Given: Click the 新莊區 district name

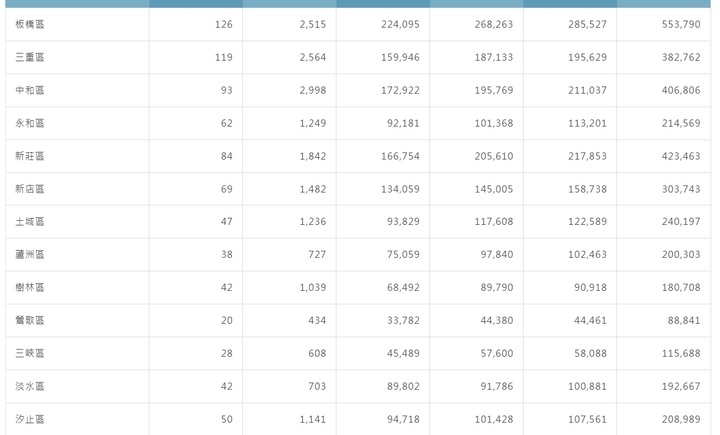Looking at the screenshot, I should (x=31, y=156).
